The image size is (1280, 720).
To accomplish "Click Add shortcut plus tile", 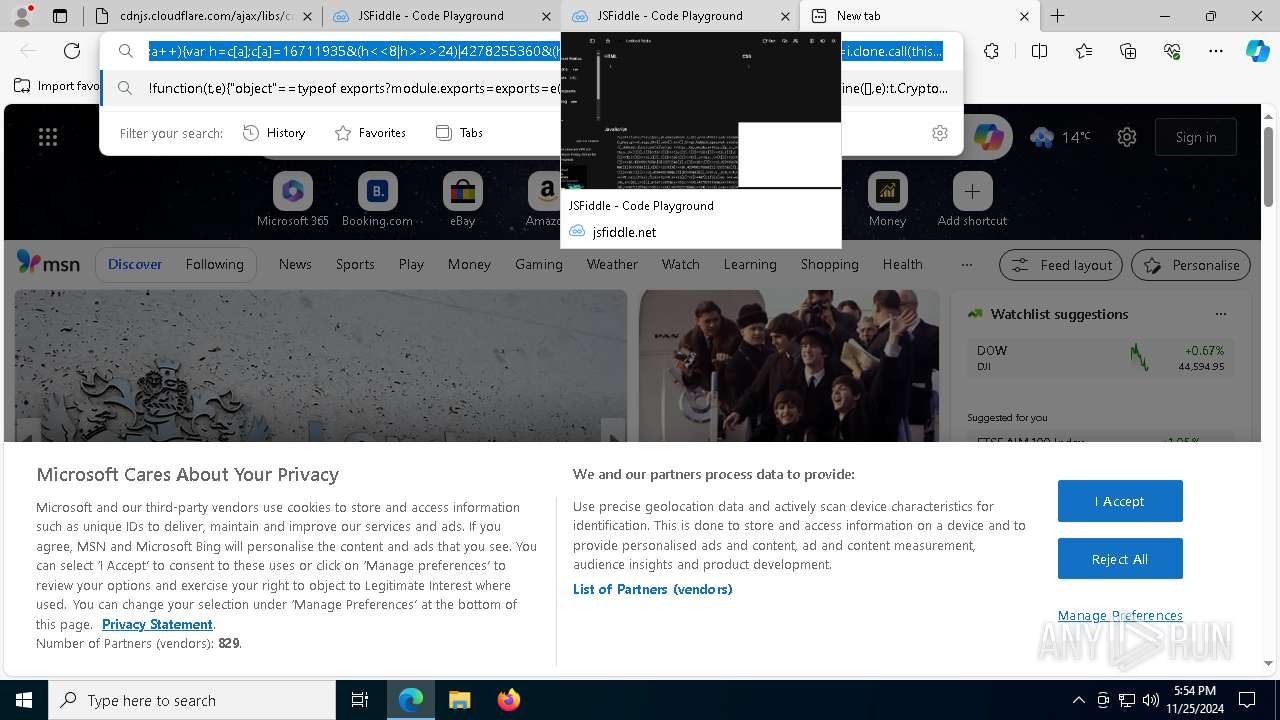I will (972, 199).
